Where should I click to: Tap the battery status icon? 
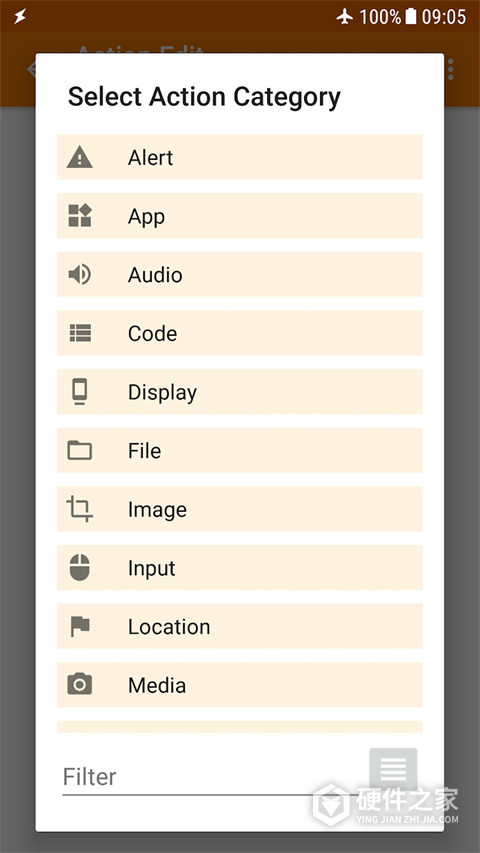click(411, 16)
